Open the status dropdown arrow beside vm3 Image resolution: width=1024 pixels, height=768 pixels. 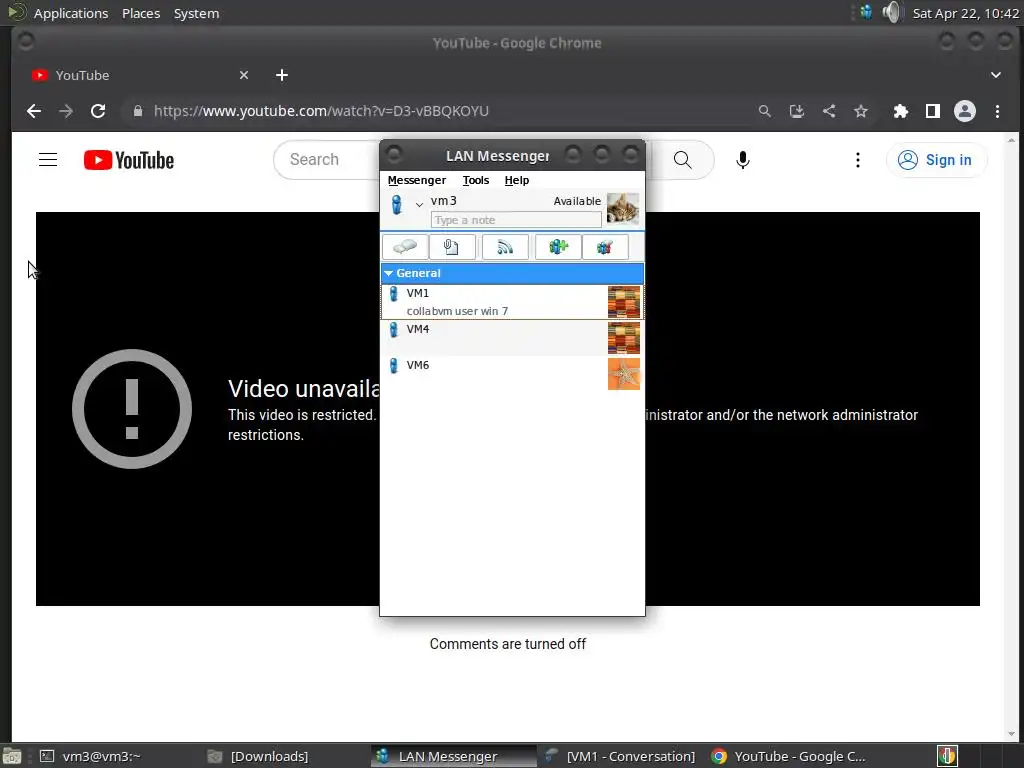click(419, 205)
